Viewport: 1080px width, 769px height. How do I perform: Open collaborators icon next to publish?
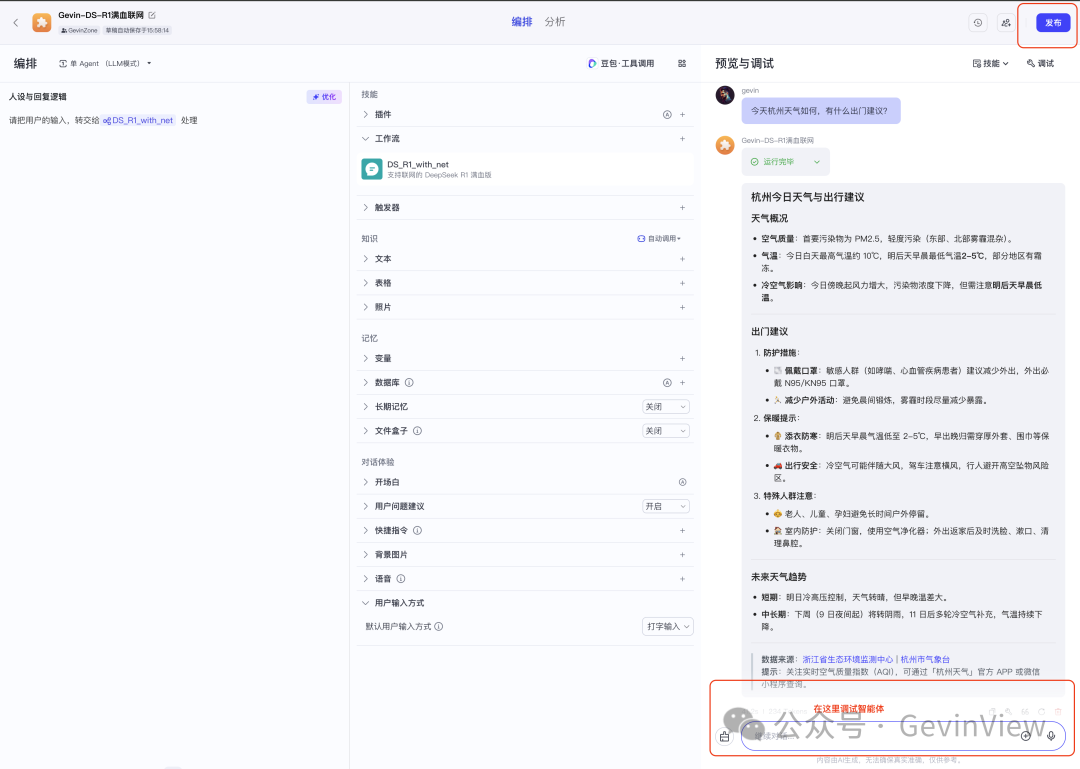(1006, 23)
